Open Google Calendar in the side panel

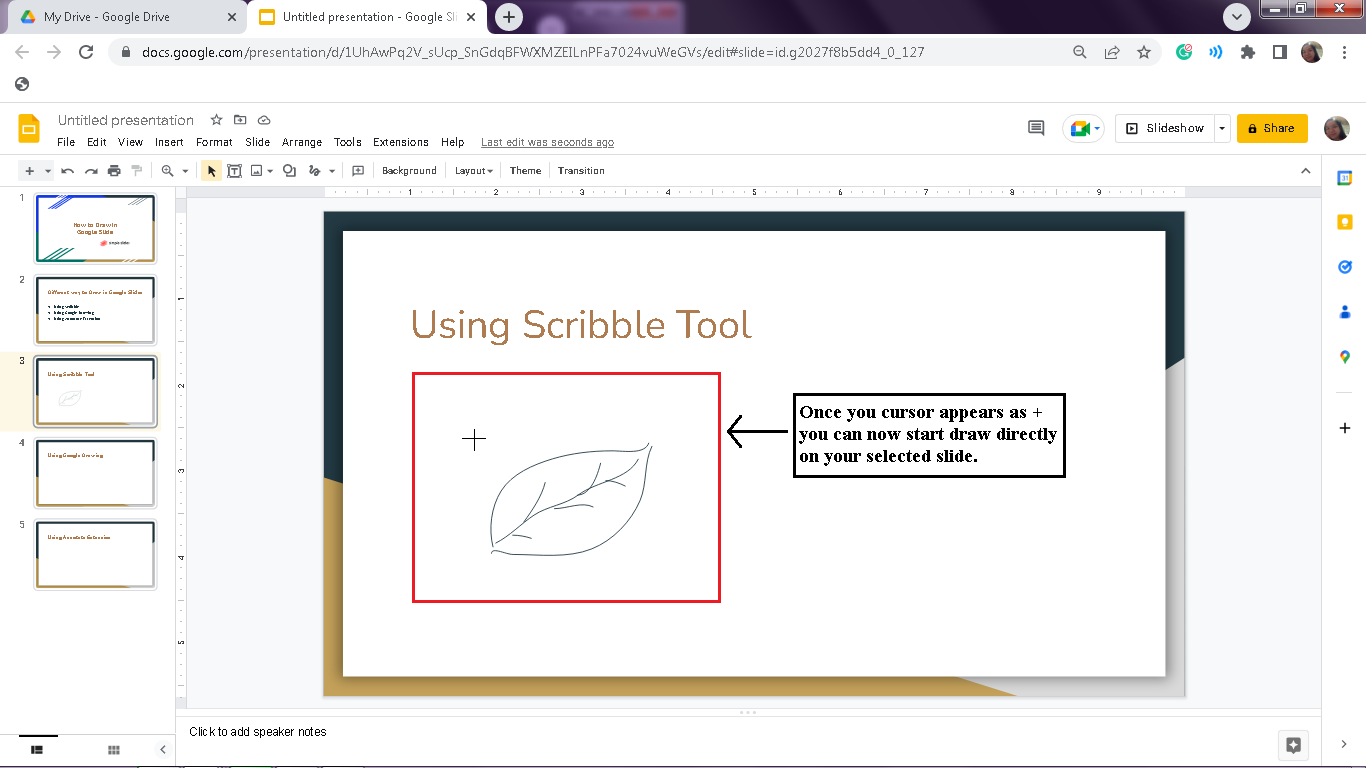tap(1345, 177)
